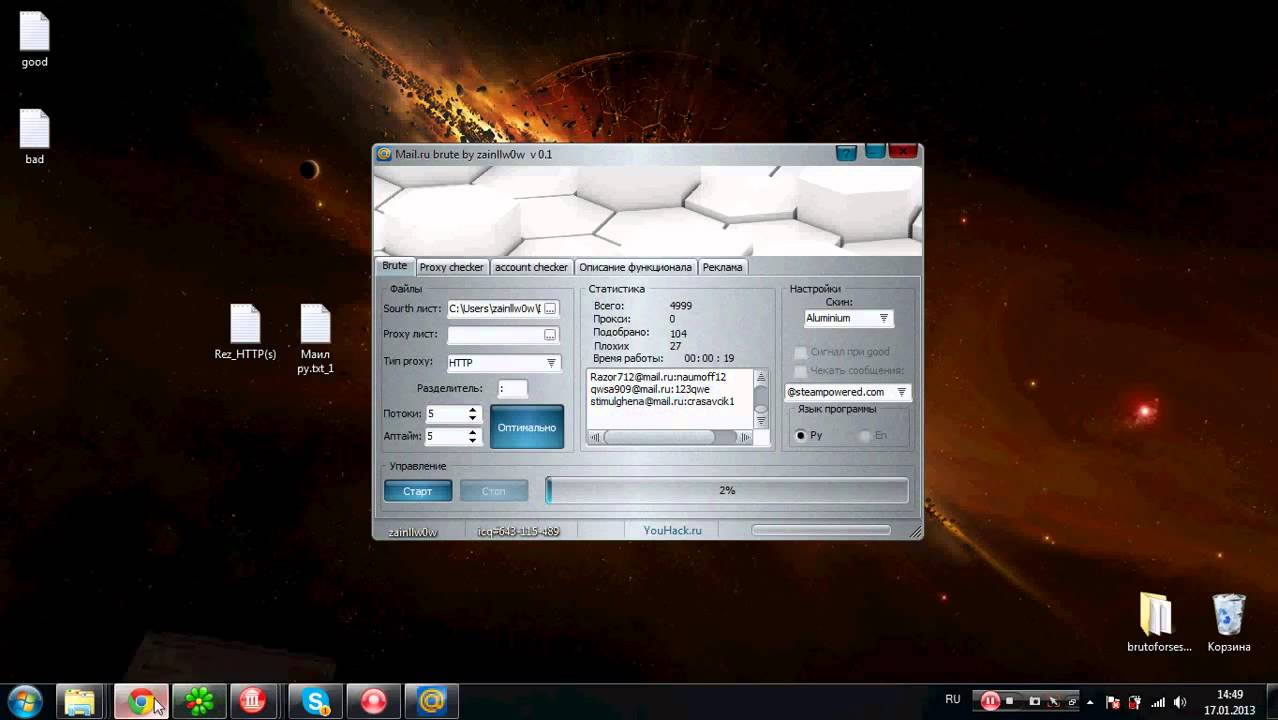Open the account checker tab
1278x720 pixels.
531,267
